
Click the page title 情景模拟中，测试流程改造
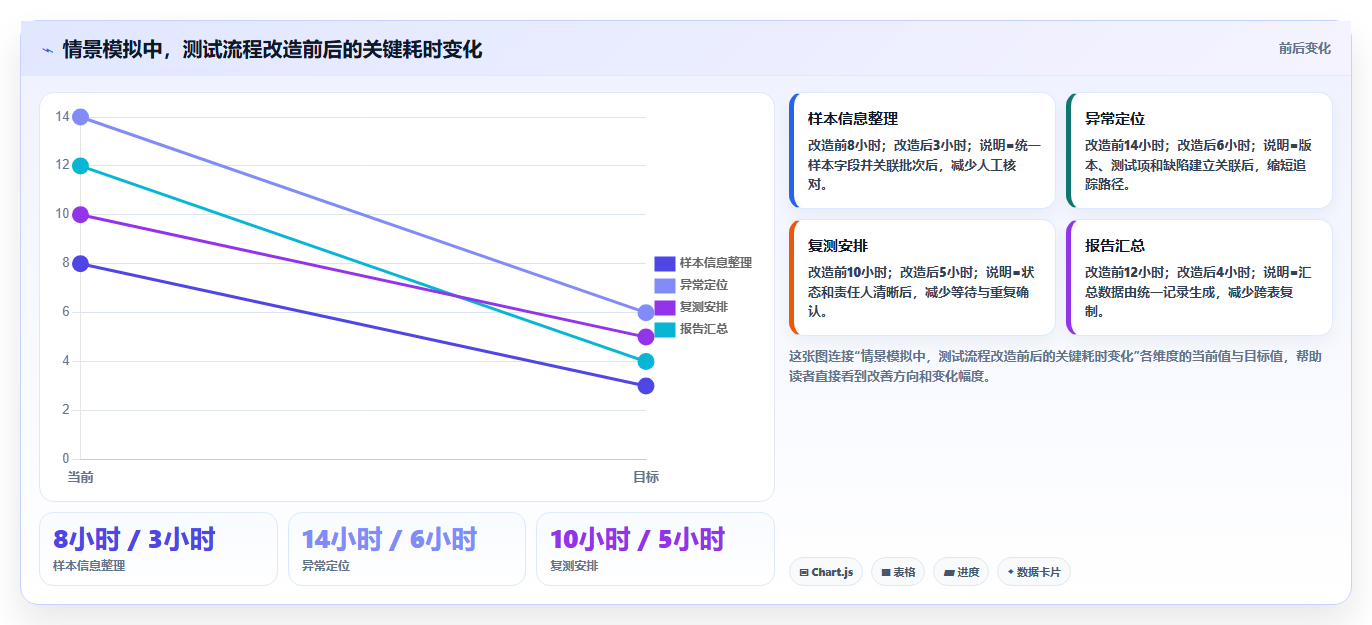(x=272, y=49)
